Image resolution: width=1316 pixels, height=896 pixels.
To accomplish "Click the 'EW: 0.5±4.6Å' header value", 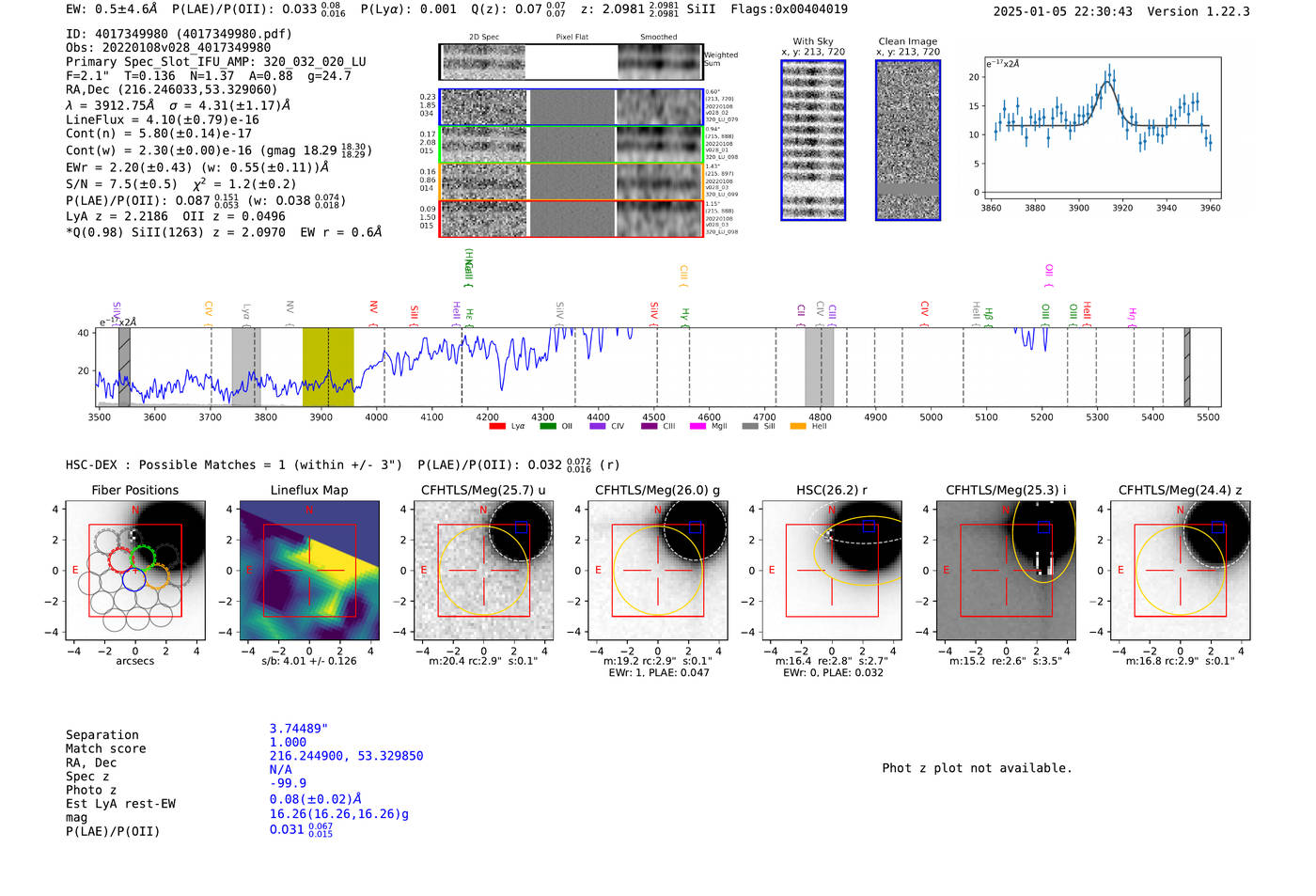I will coord(111,9).
